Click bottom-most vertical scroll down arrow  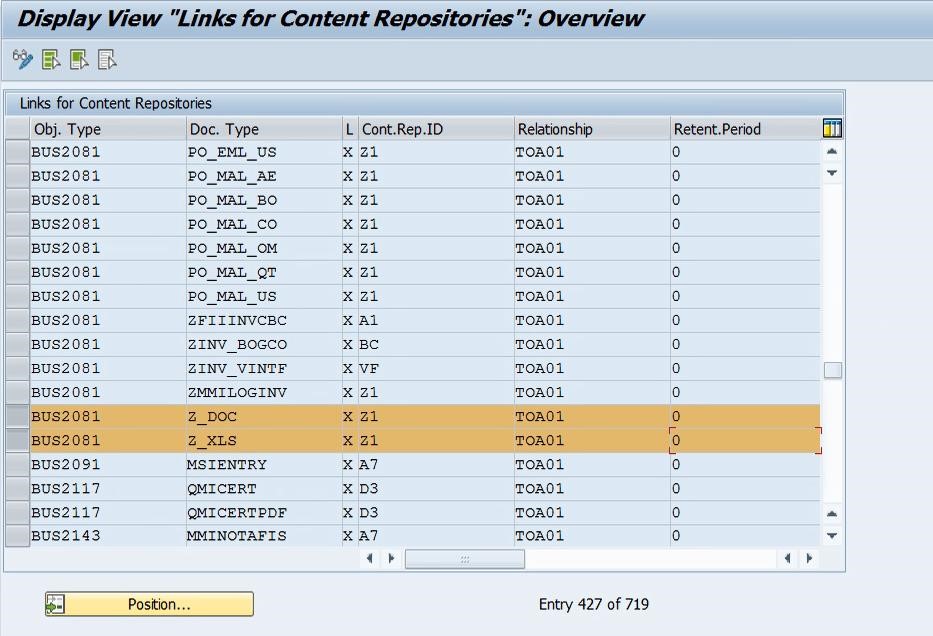click(x=832, y=535)
